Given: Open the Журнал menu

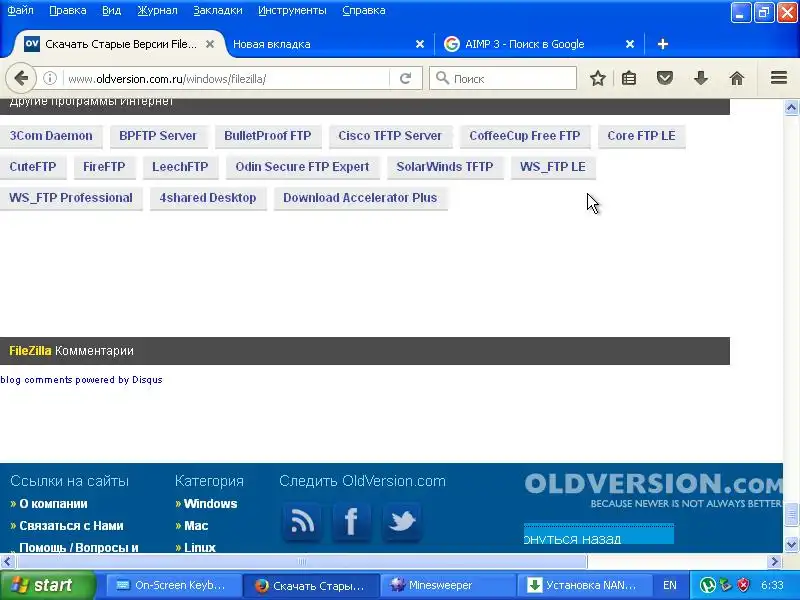Looking at the screenshot, I should tap(157, 11).
